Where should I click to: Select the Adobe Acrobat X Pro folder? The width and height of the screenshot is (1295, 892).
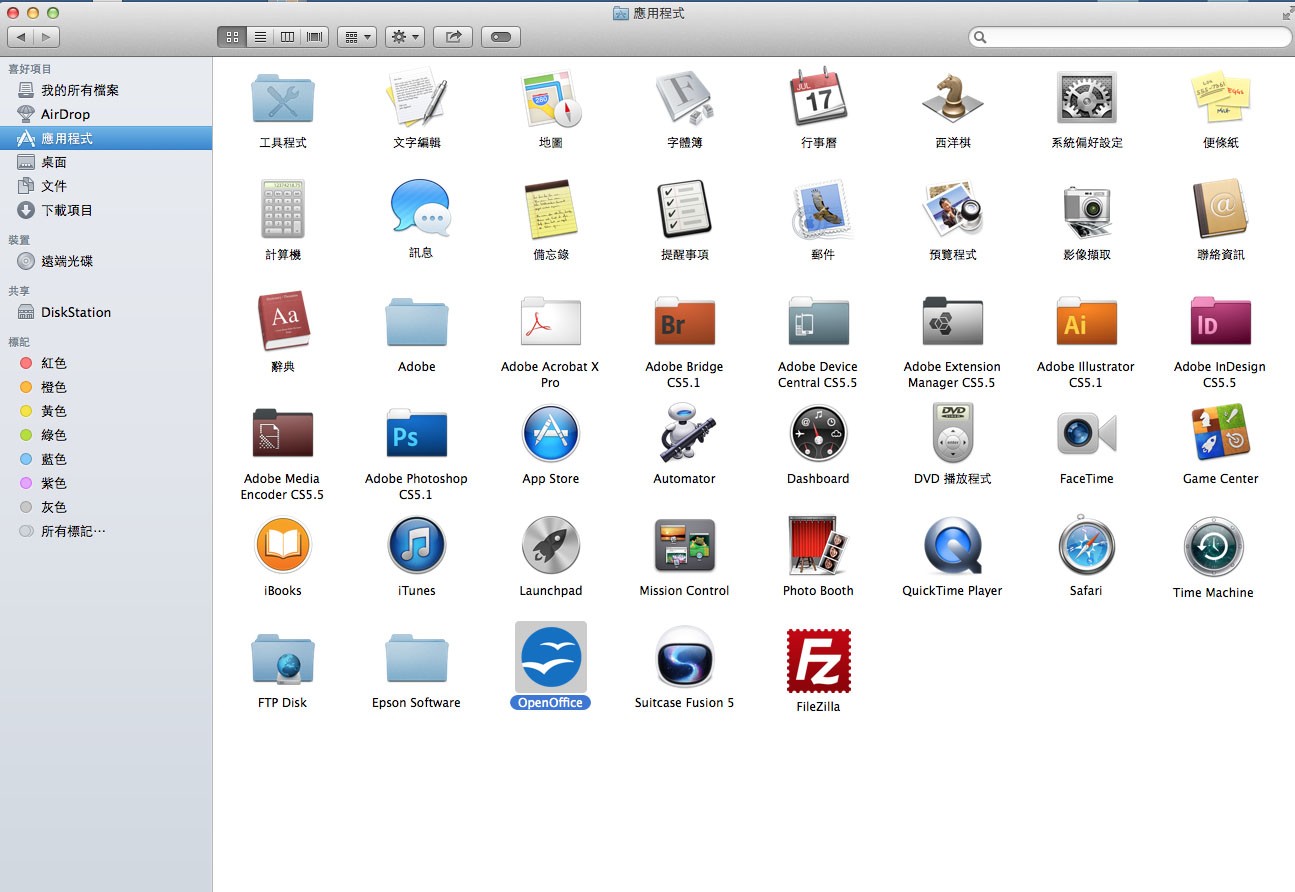click(x=551, y=322)
